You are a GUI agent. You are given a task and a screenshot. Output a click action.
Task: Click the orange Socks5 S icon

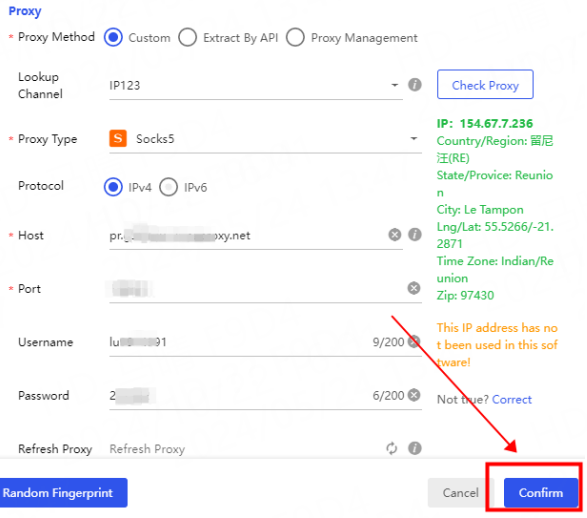pos(118,138)
